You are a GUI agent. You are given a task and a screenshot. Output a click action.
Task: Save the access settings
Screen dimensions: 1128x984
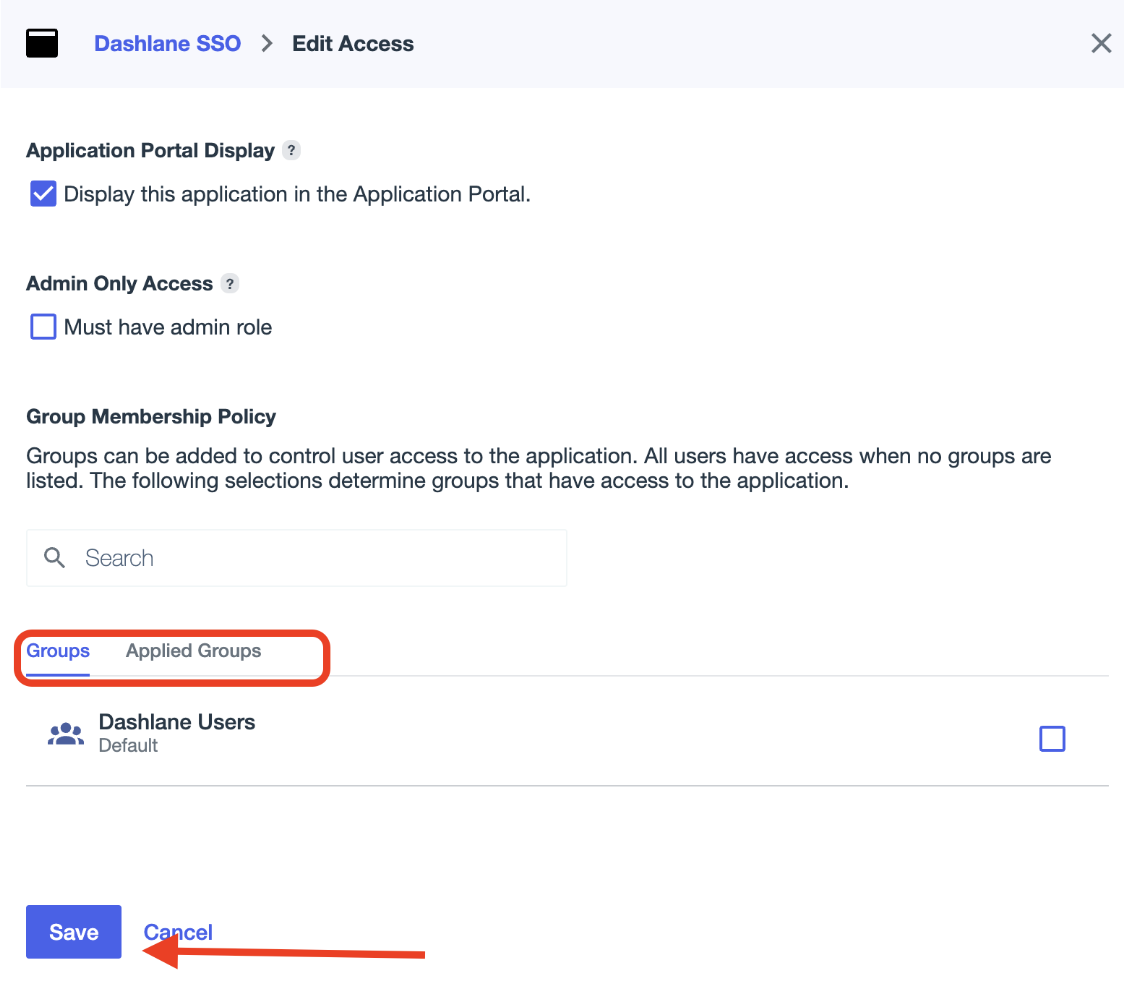pos(74,932)
